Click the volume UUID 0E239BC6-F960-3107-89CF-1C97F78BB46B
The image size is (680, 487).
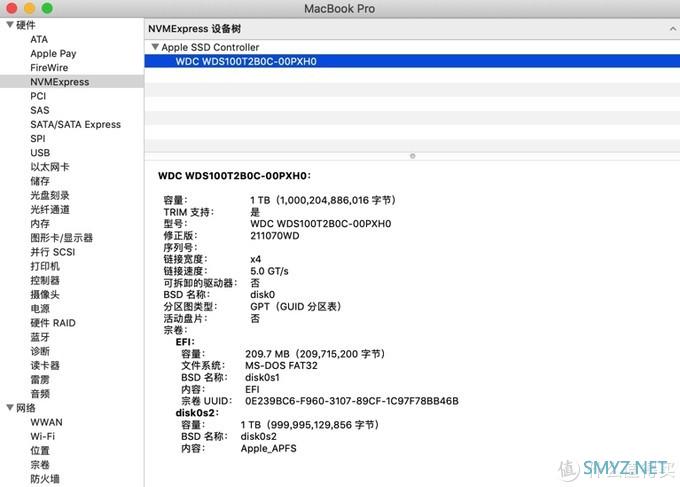352,401
